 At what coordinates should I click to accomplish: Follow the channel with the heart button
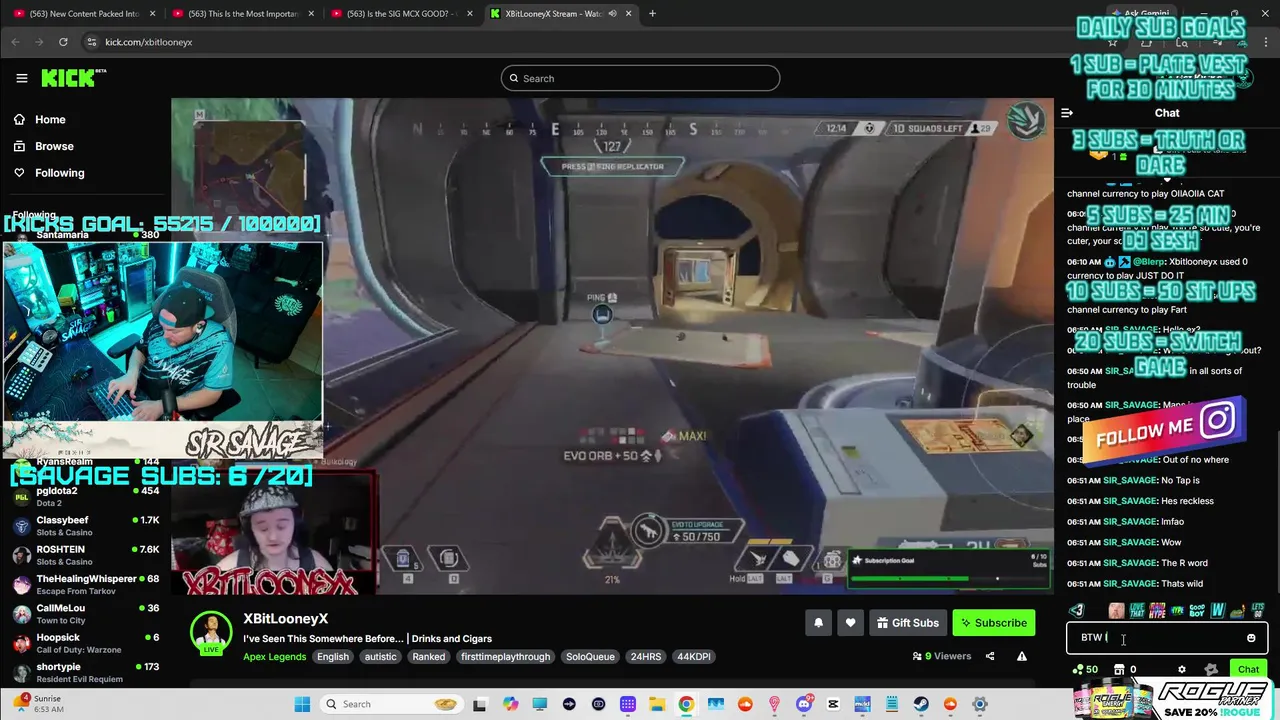(x=850, y=623)
